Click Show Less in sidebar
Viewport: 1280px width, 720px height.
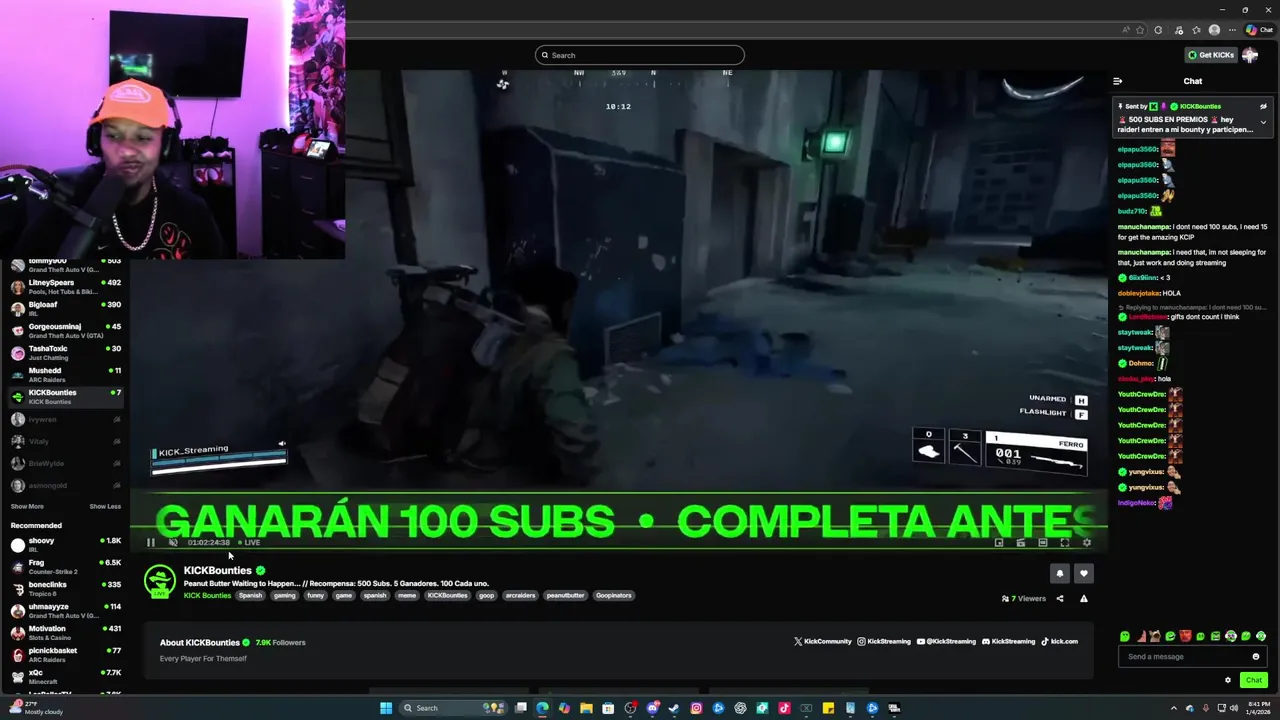tap(105, 507)
